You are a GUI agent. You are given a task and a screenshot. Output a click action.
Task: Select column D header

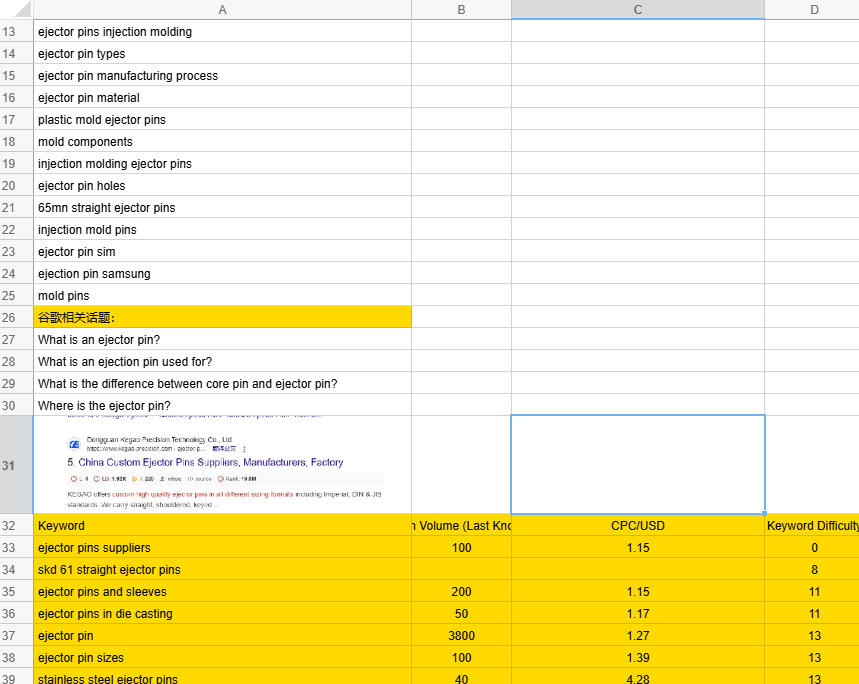813,10
